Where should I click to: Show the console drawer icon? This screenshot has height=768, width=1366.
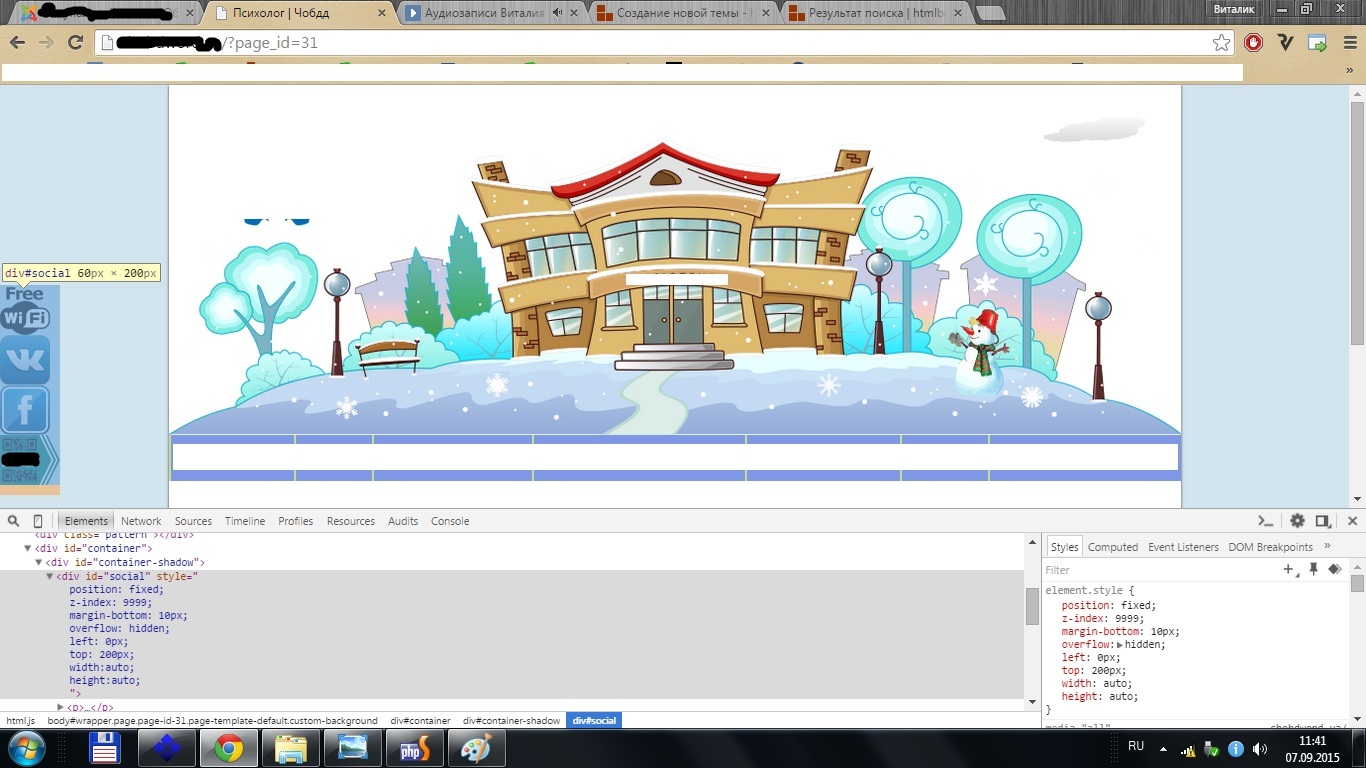pos(1266,521)
